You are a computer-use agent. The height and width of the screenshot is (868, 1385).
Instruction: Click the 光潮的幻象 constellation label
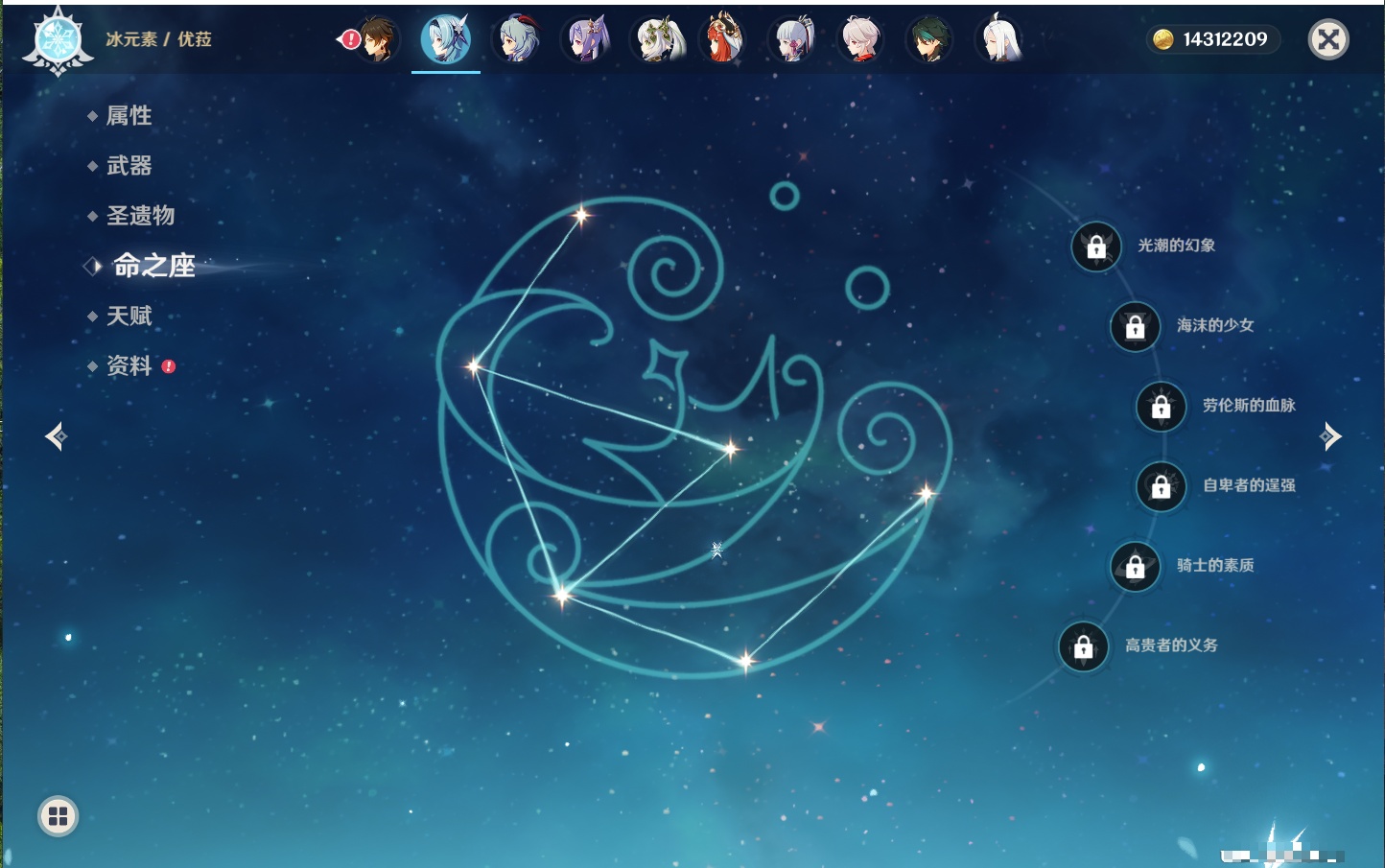coord(1176,246)
